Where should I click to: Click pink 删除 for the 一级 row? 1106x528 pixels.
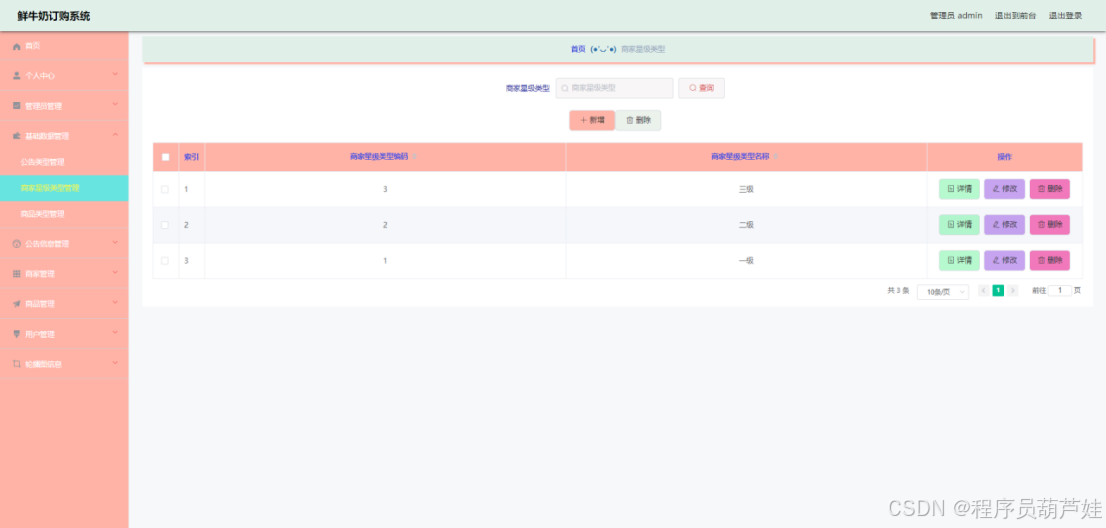1050,260
